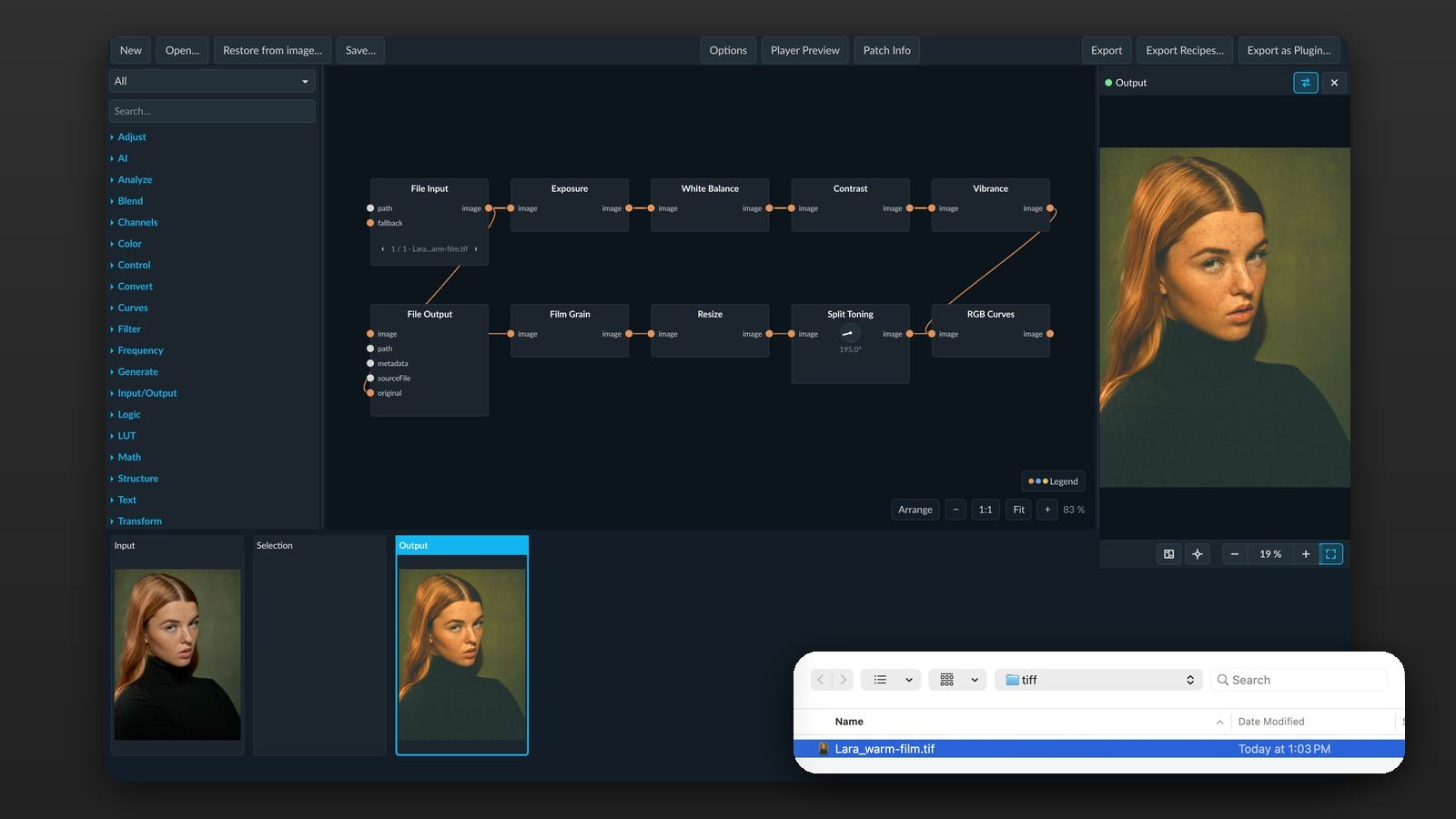1456x819 pixels.
Task: Go to next file in File Input node
Action: coord(476,249)
